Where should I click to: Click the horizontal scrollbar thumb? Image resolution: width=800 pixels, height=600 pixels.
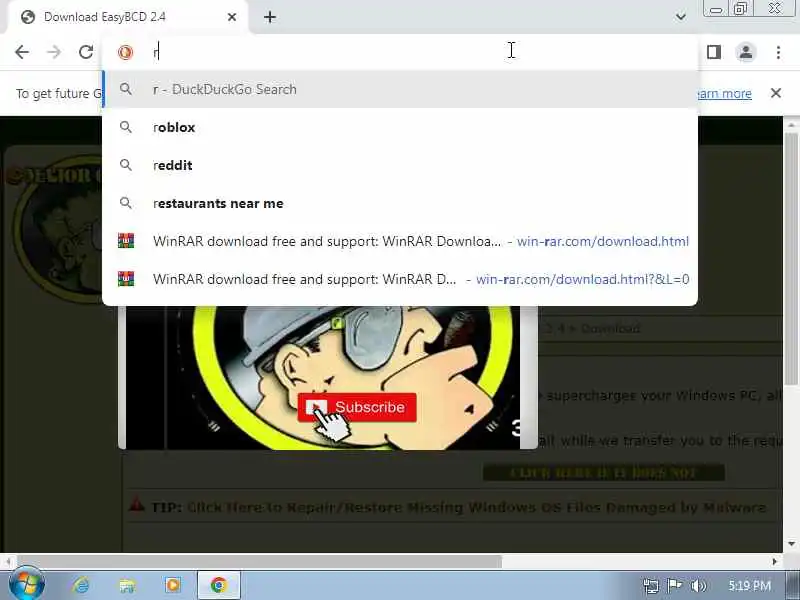click(259, 562)
